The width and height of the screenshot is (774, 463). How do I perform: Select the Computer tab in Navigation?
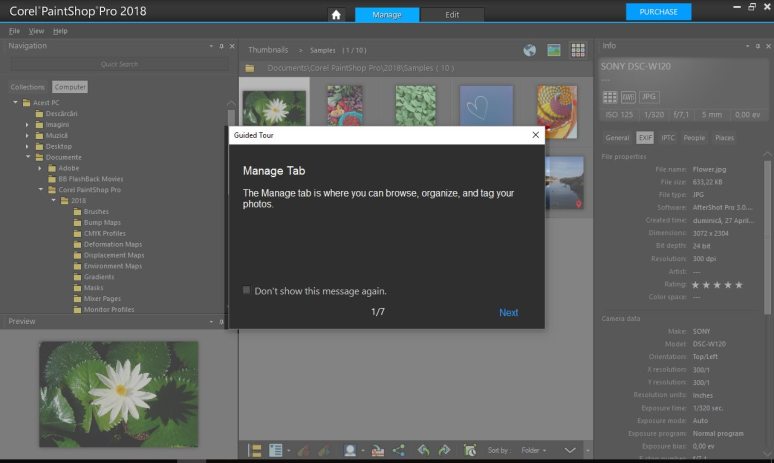pyautogui.click(x=70, y=87)
